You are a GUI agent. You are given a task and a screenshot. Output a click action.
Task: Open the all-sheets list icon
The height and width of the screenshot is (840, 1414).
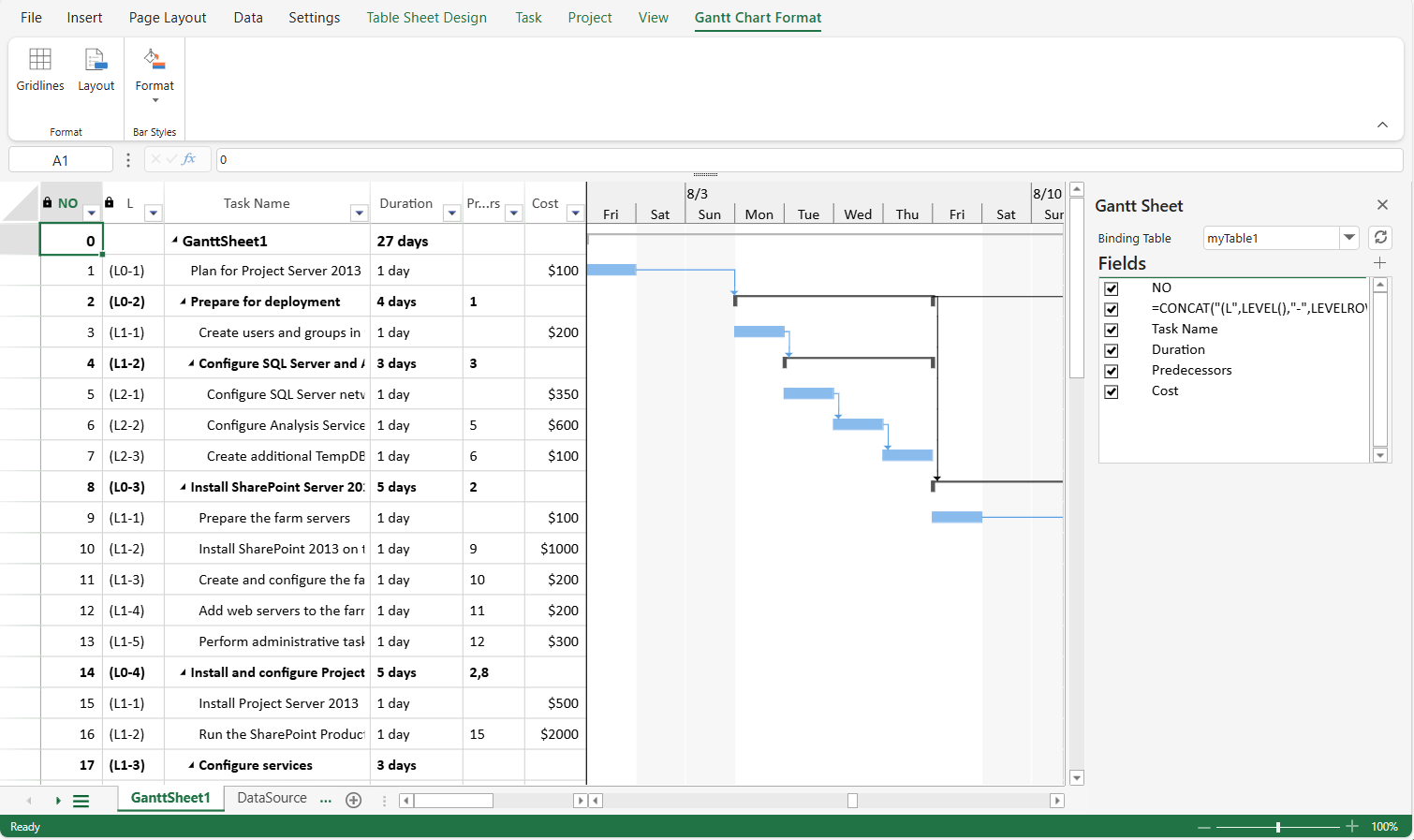[81, 801]
